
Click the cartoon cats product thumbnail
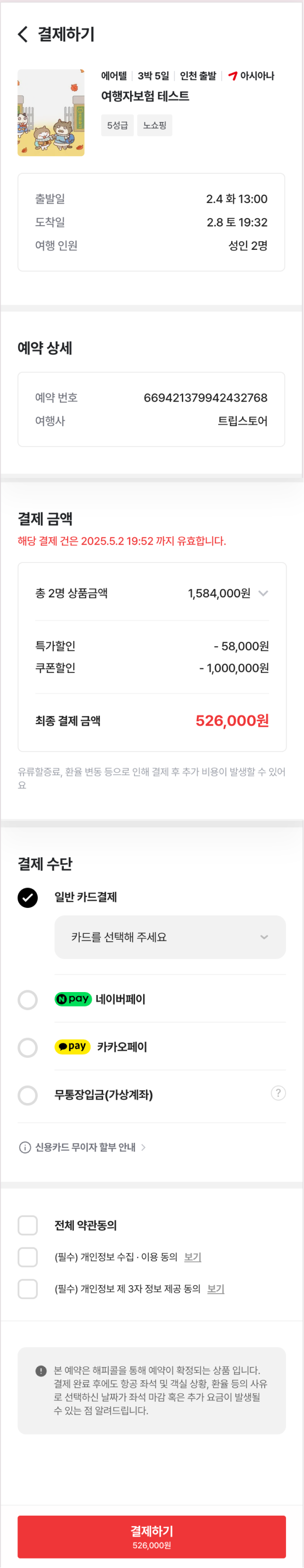(51, 112)
